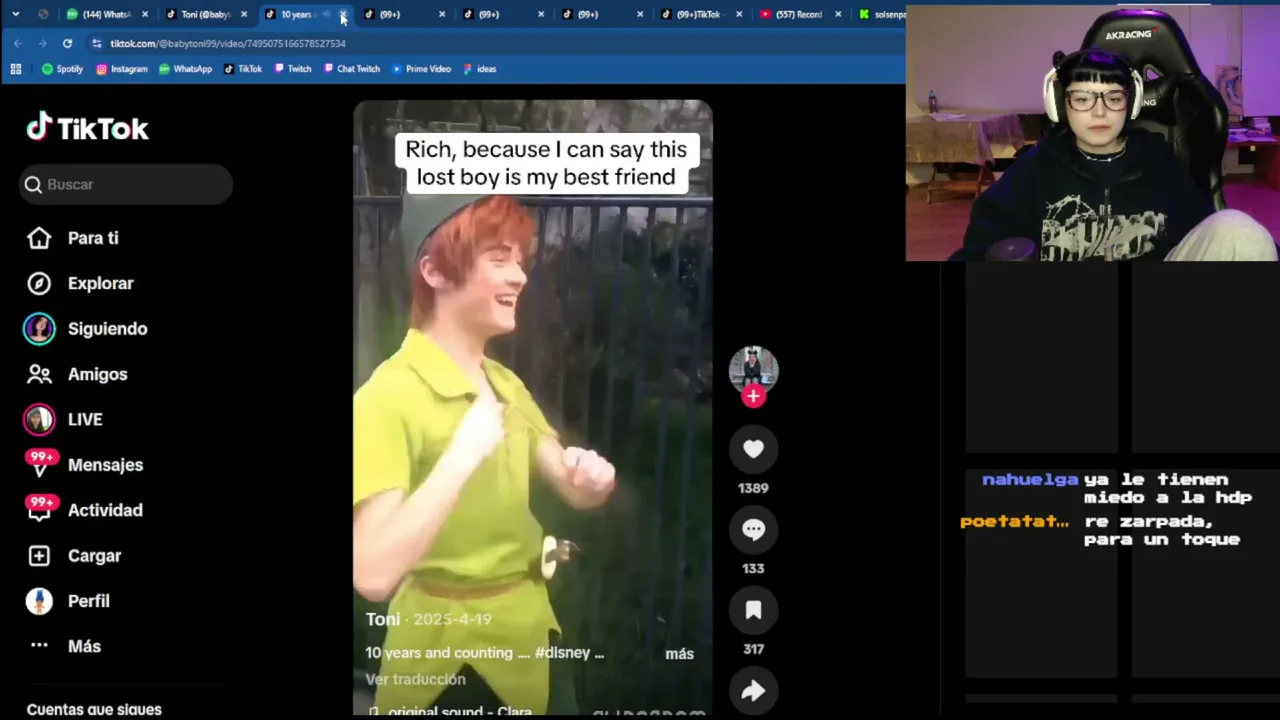Close the '10 years' tab
The image size is (1280, 720).
[x=343, y=14]
